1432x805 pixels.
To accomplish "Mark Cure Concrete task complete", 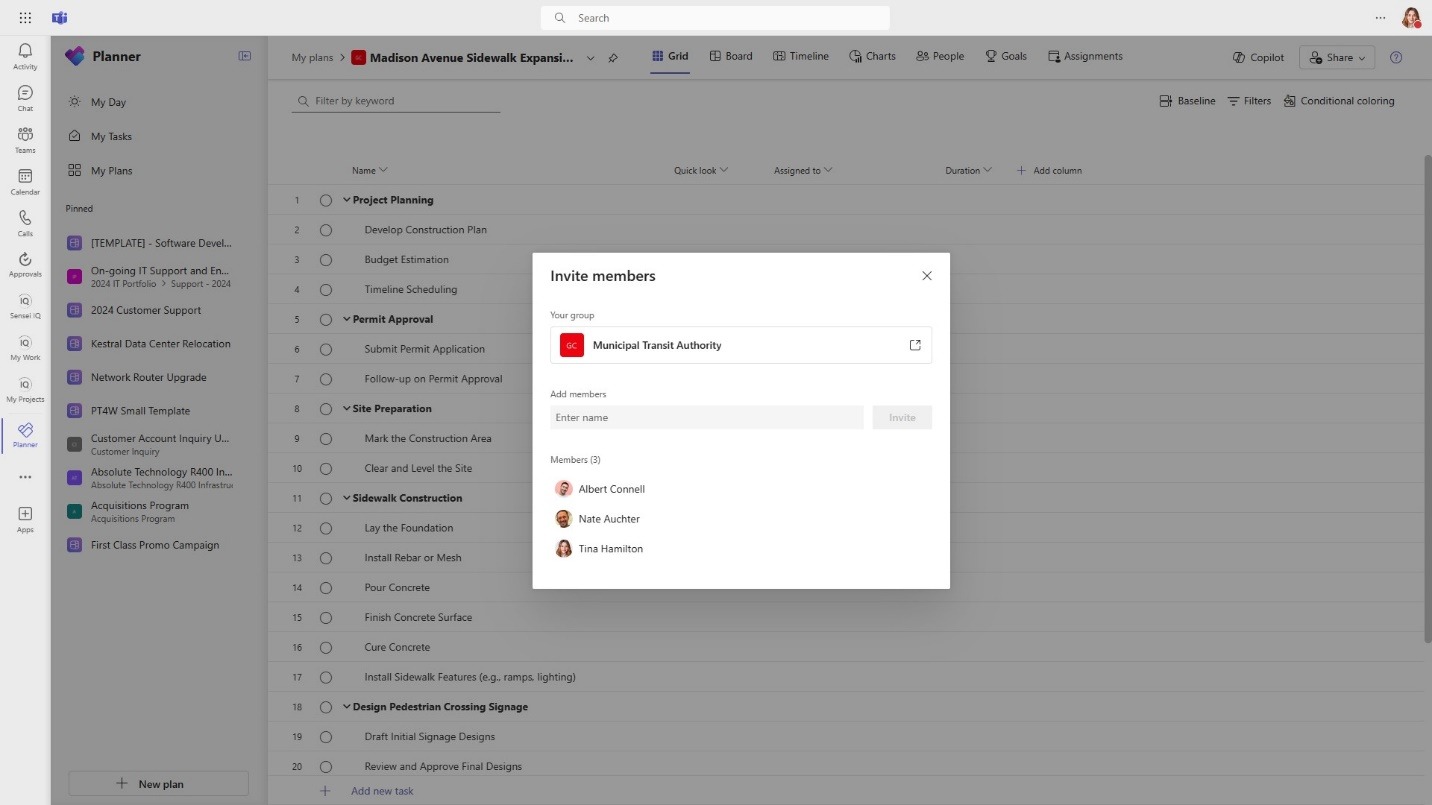I will [326, 647].
